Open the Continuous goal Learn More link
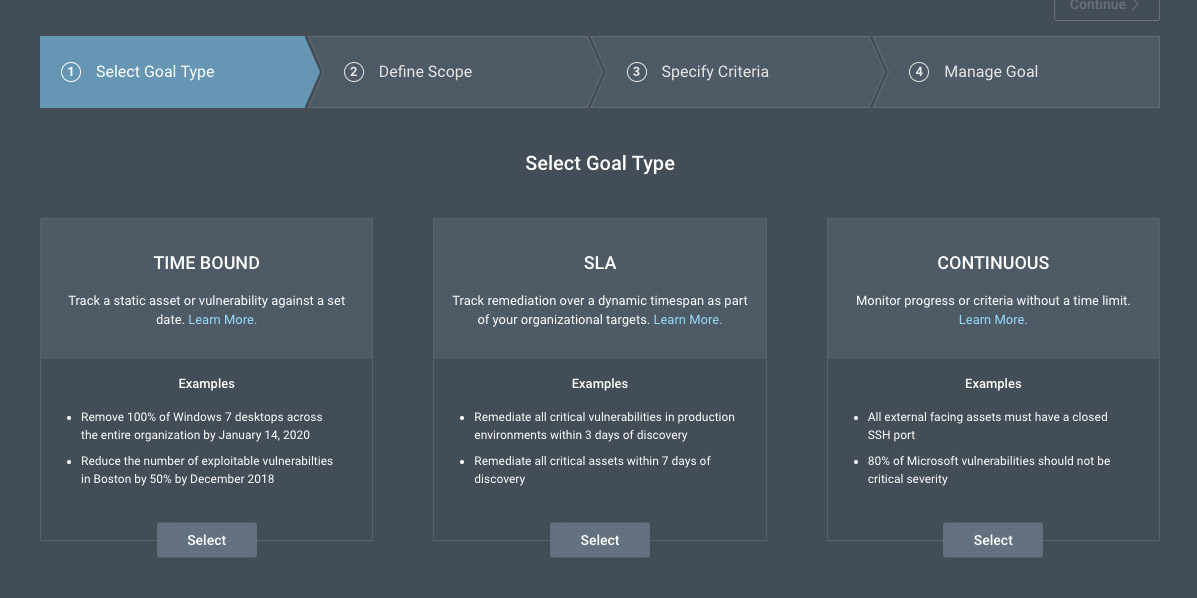The image size is (1197, 598). (x=993, y=320)
